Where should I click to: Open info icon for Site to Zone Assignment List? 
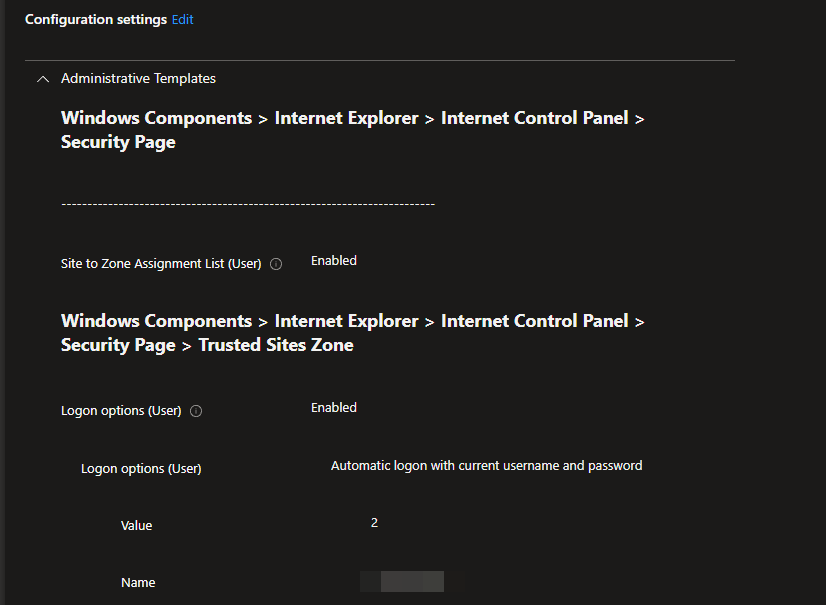[x=276, y=265]
